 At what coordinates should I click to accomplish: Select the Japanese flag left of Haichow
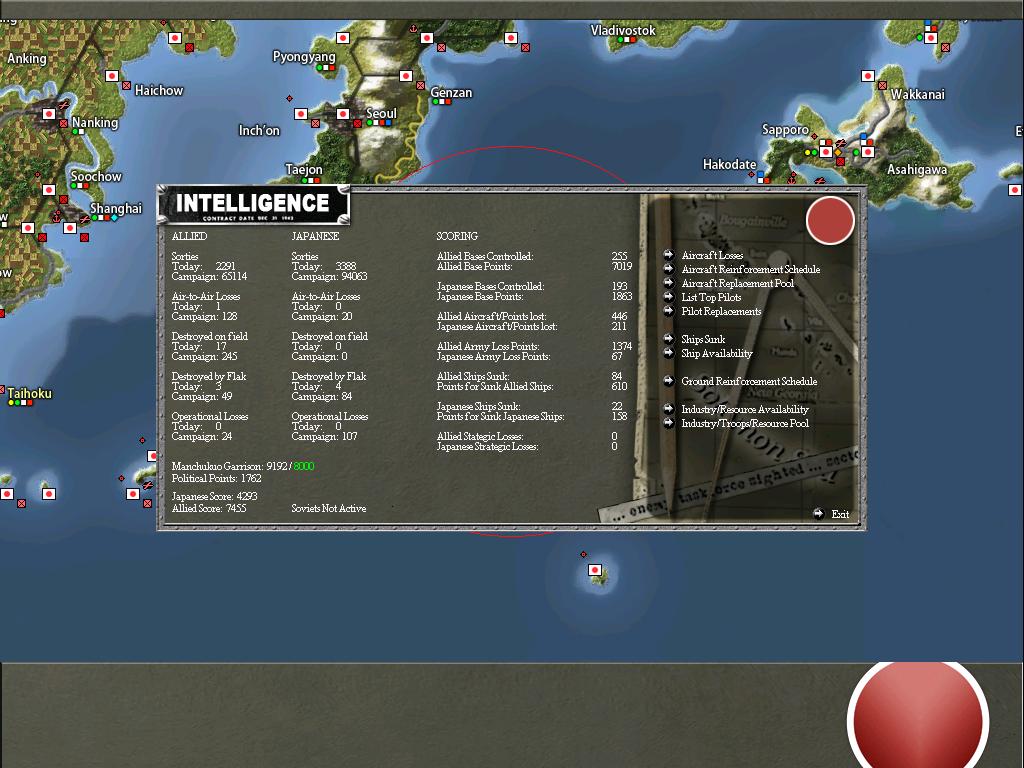112,76
